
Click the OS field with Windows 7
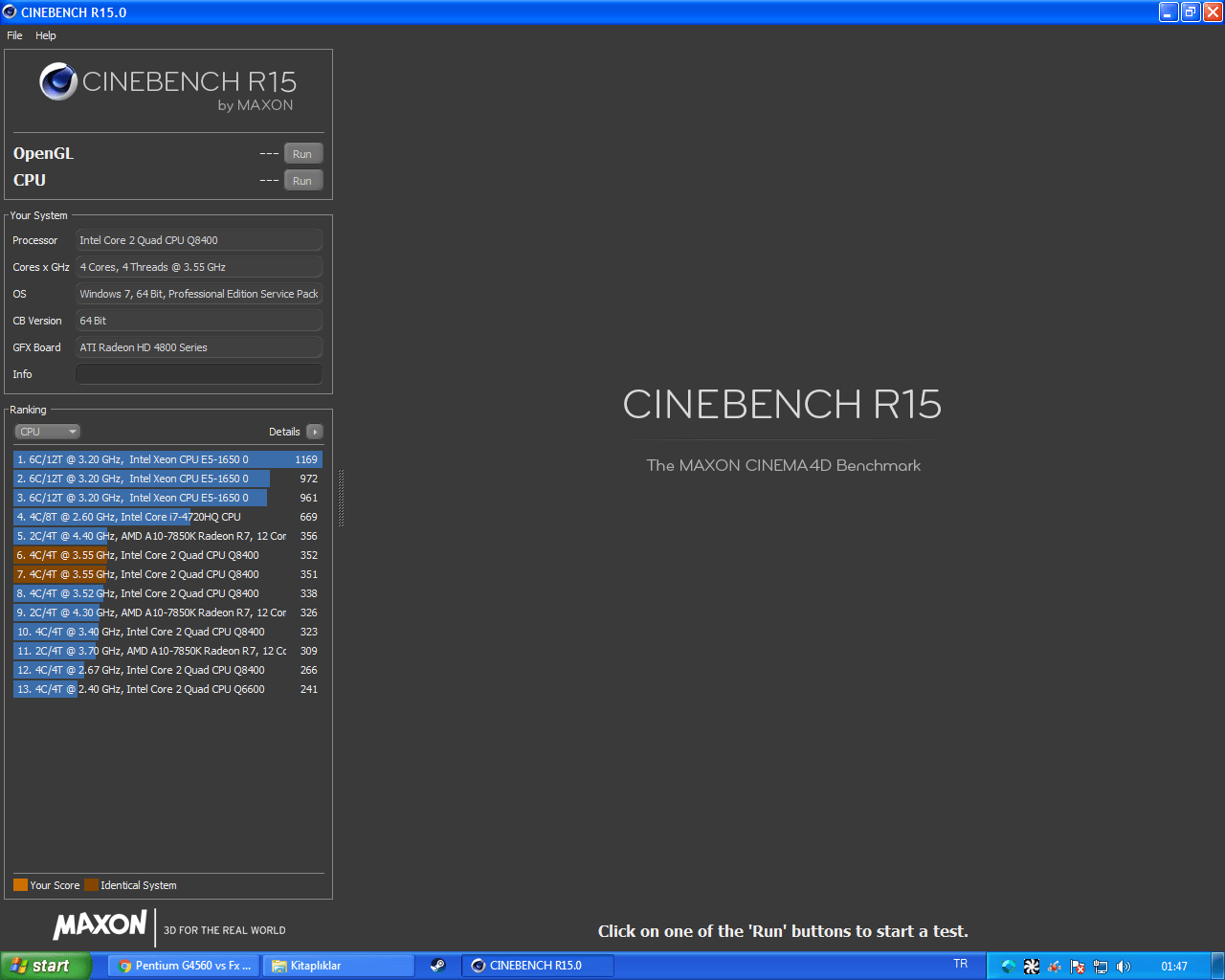(199, 294)
